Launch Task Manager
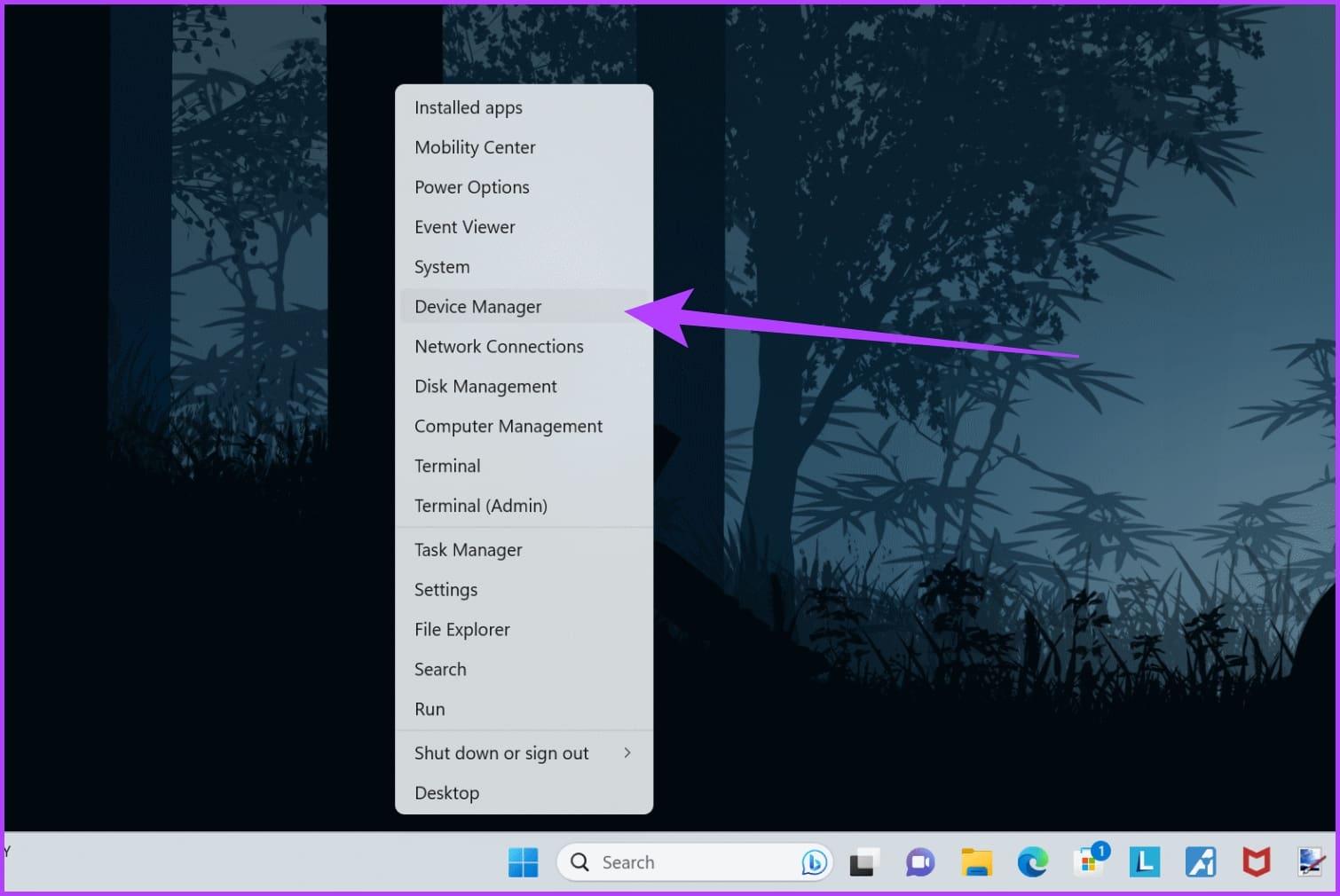The width and height of the screenshot is (1340, 896). point(468,550)
